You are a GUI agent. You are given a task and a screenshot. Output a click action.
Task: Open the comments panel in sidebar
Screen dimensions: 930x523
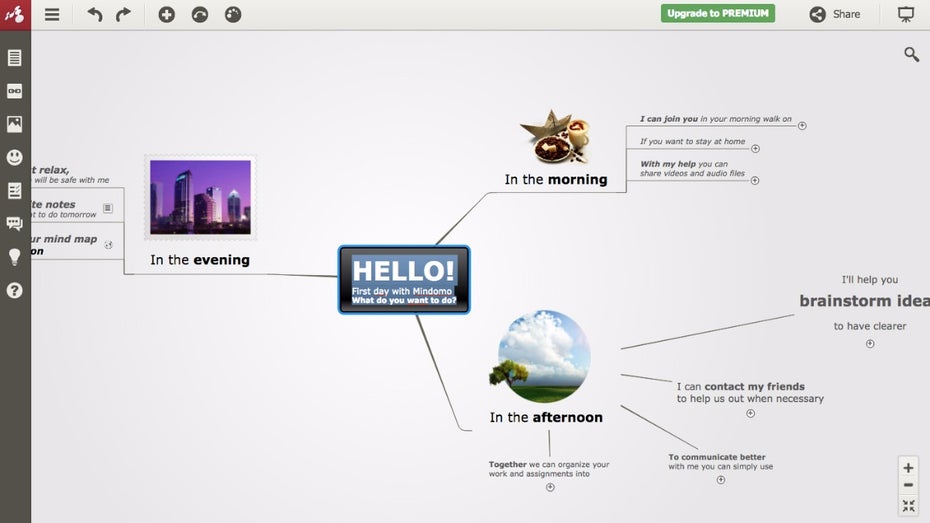[15, 224]
